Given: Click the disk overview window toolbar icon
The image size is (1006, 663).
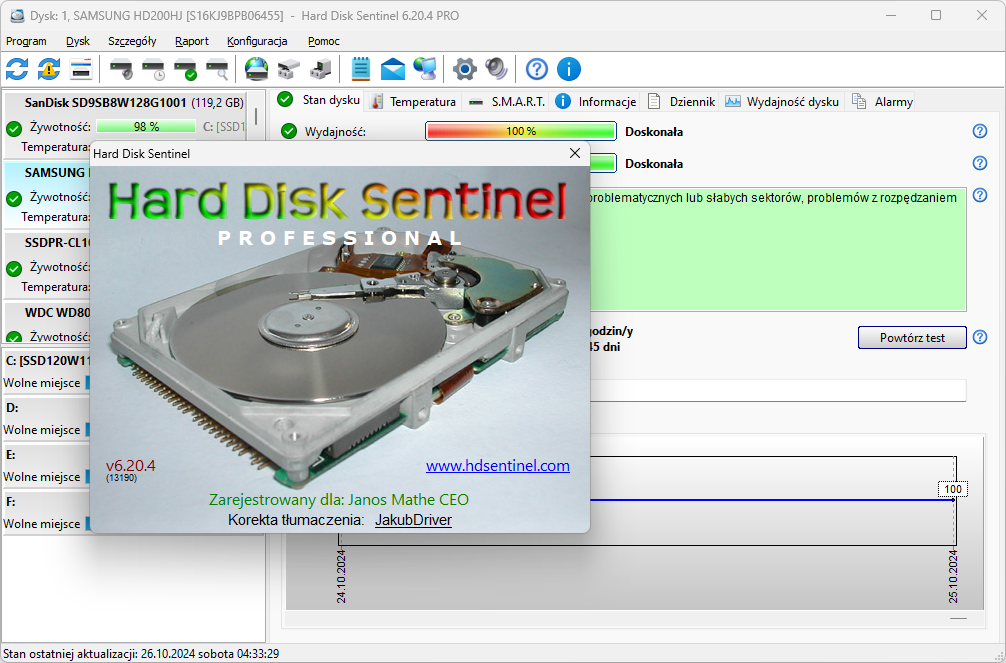Looking at the screenshot, I should [x=81, y=69].
